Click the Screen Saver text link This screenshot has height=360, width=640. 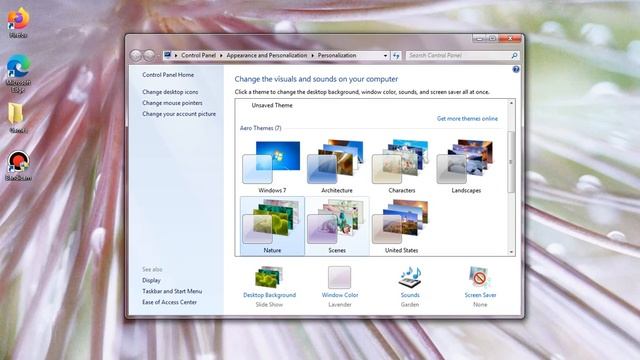point(480,295)
